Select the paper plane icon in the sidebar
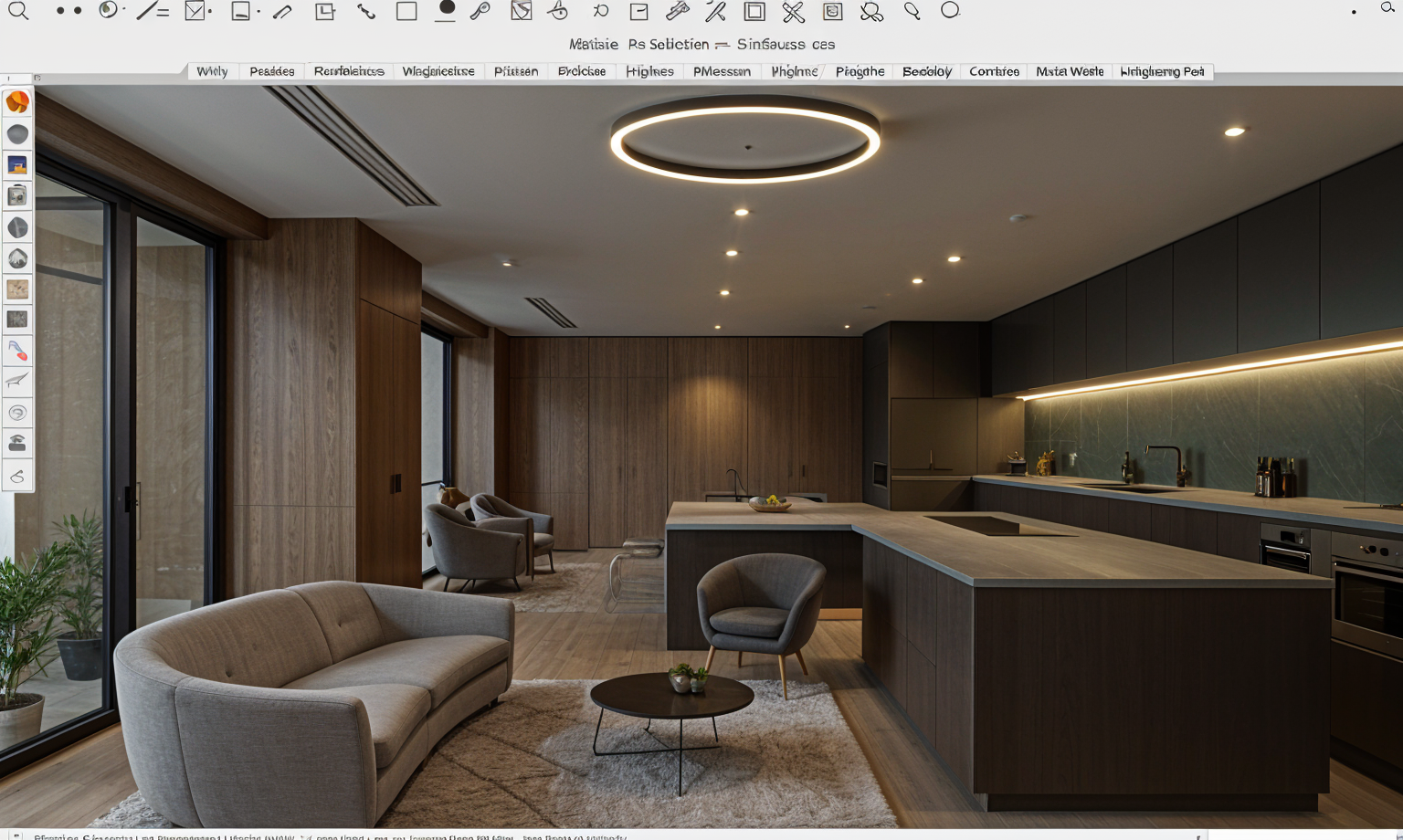 coord(17,382)
